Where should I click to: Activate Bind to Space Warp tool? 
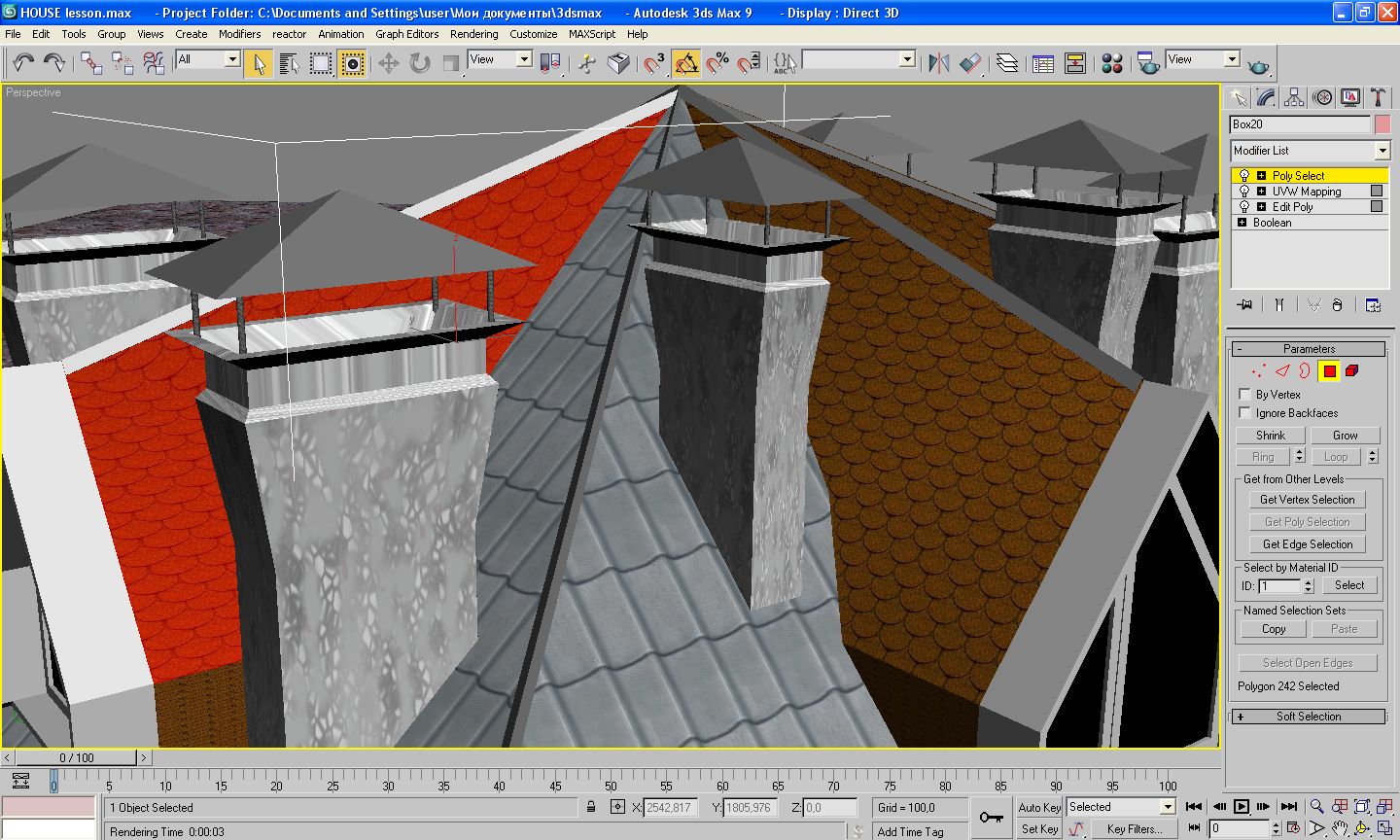154,63
